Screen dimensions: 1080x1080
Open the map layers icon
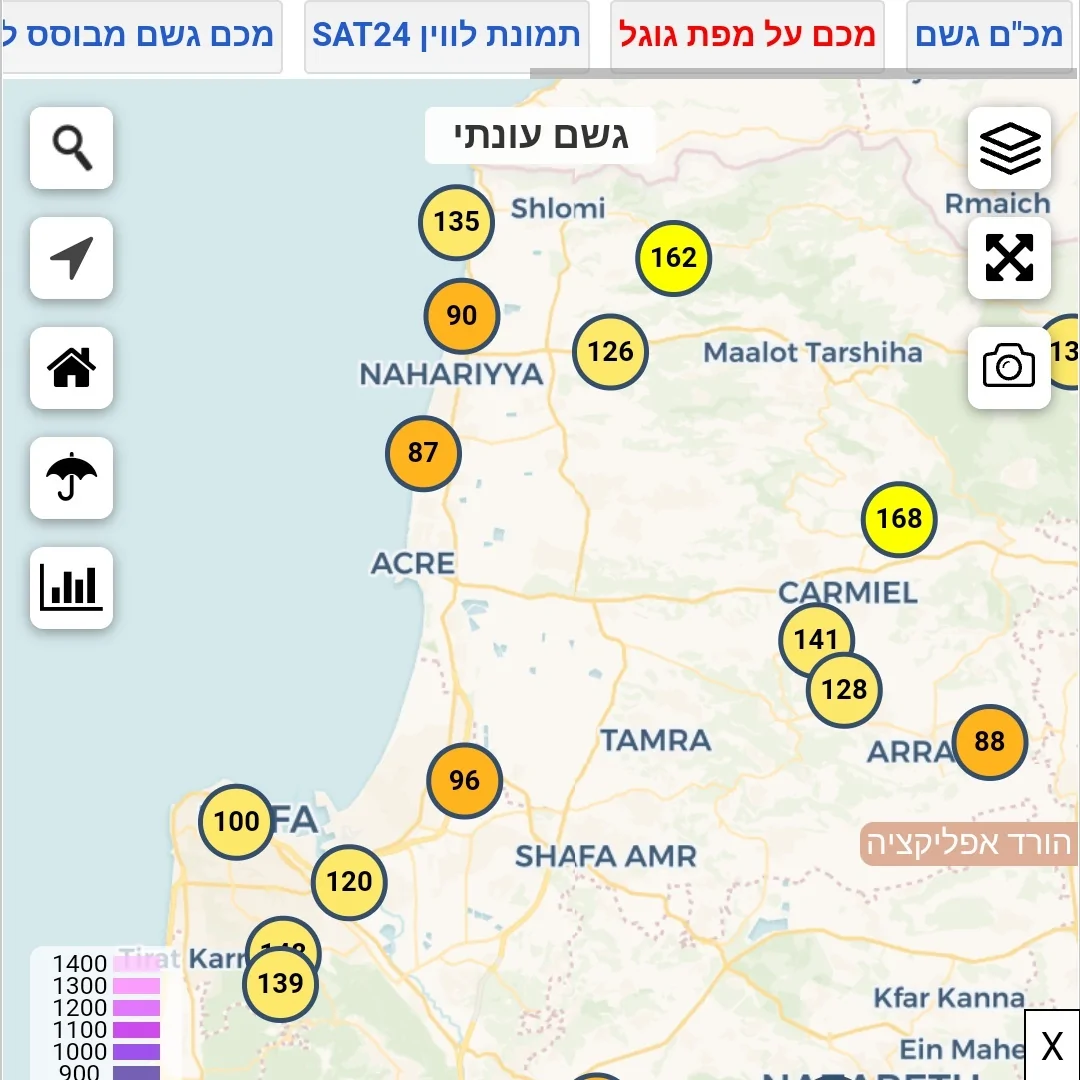(x=1009, y=148)
